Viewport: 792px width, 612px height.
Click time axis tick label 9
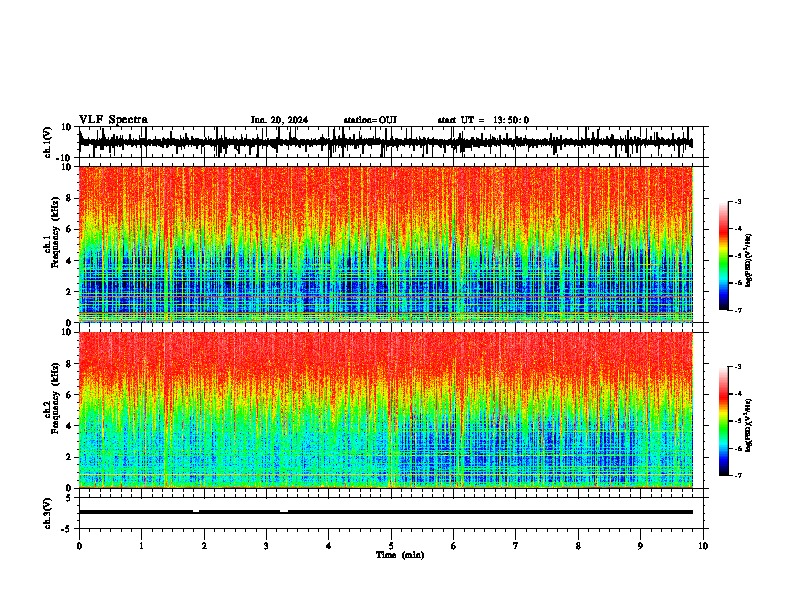pyautogui.click(x=640, y=546)
